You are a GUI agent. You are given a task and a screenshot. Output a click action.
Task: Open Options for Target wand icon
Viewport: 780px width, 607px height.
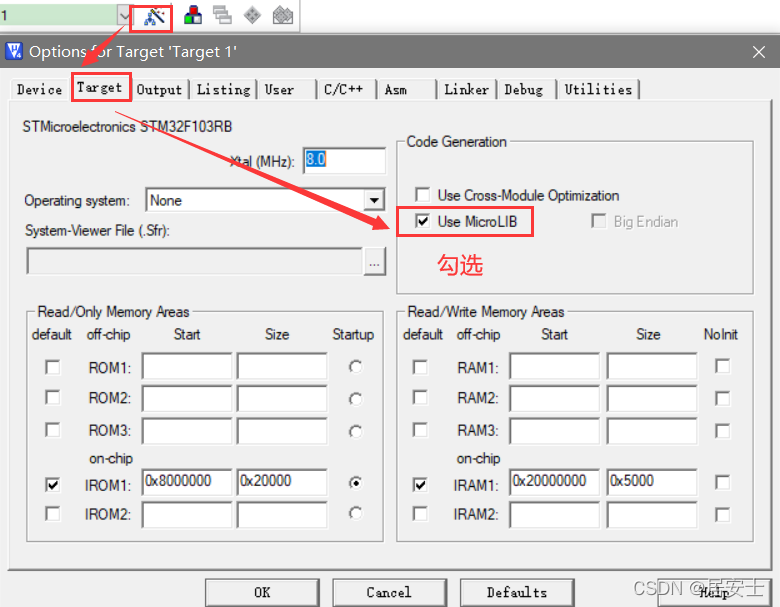pos(154,17)
